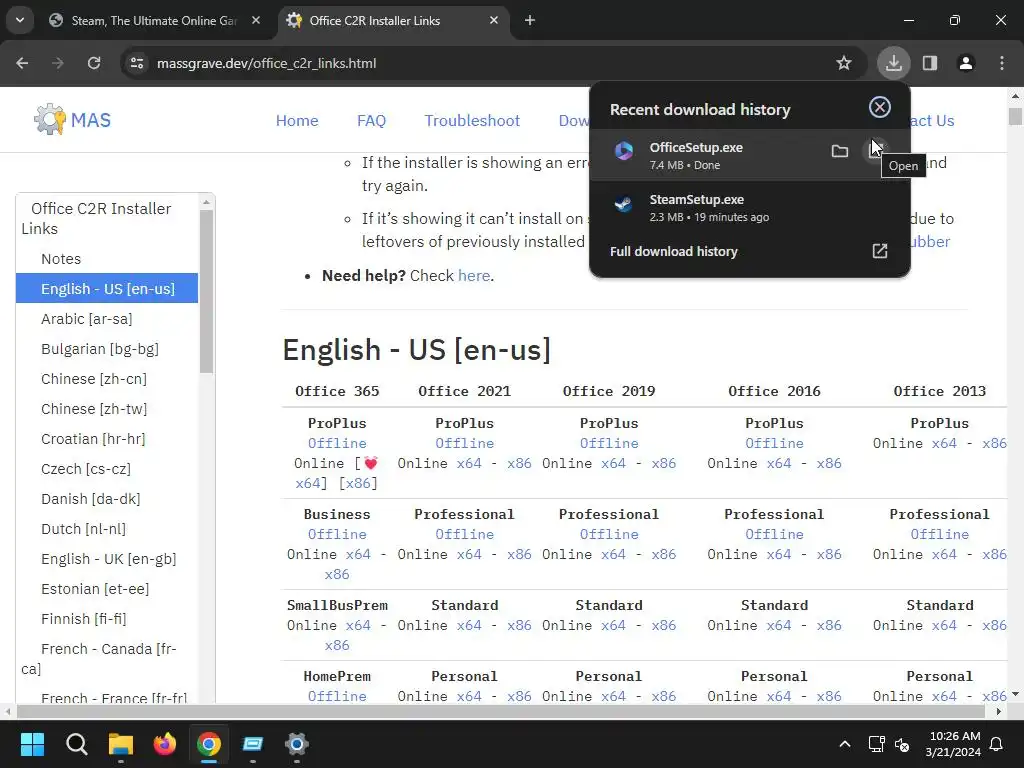1024x768 pixels.
Task: Close the Office C2R Installer Links tab
Action: [x=494, y=20]
